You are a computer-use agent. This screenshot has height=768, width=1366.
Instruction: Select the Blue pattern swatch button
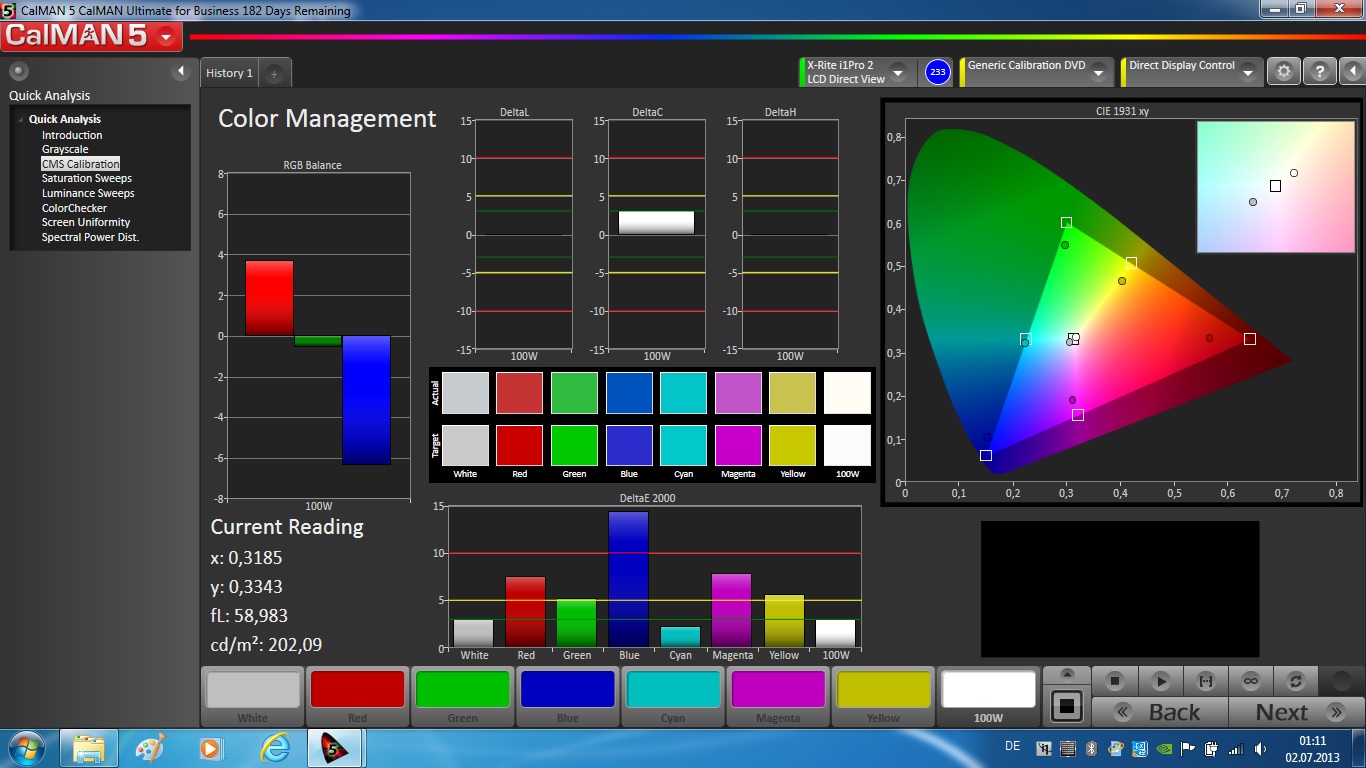568,697
